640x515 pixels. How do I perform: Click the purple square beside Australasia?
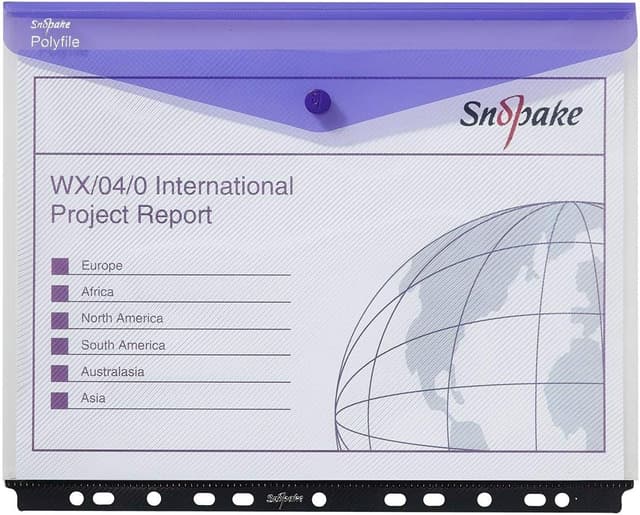click(60, 373)
